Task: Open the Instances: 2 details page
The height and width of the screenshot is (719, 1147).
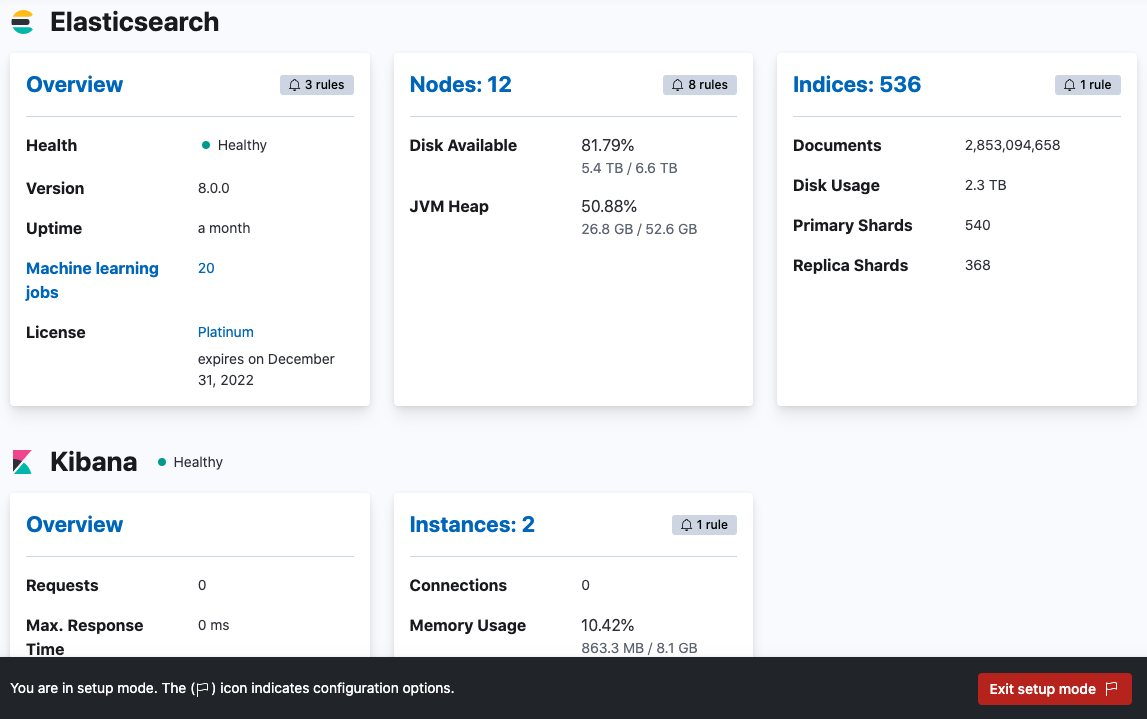Action: (x=472, y=524)
